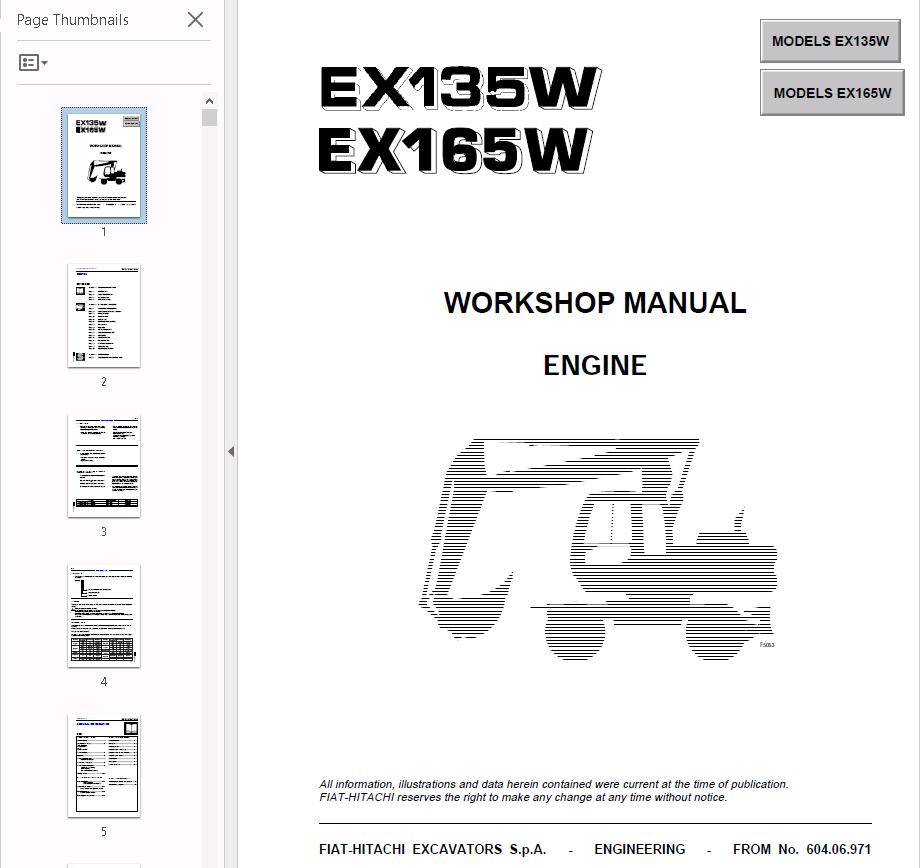
Task: Select page 4 thumbnail
Action: pos(104,616)
